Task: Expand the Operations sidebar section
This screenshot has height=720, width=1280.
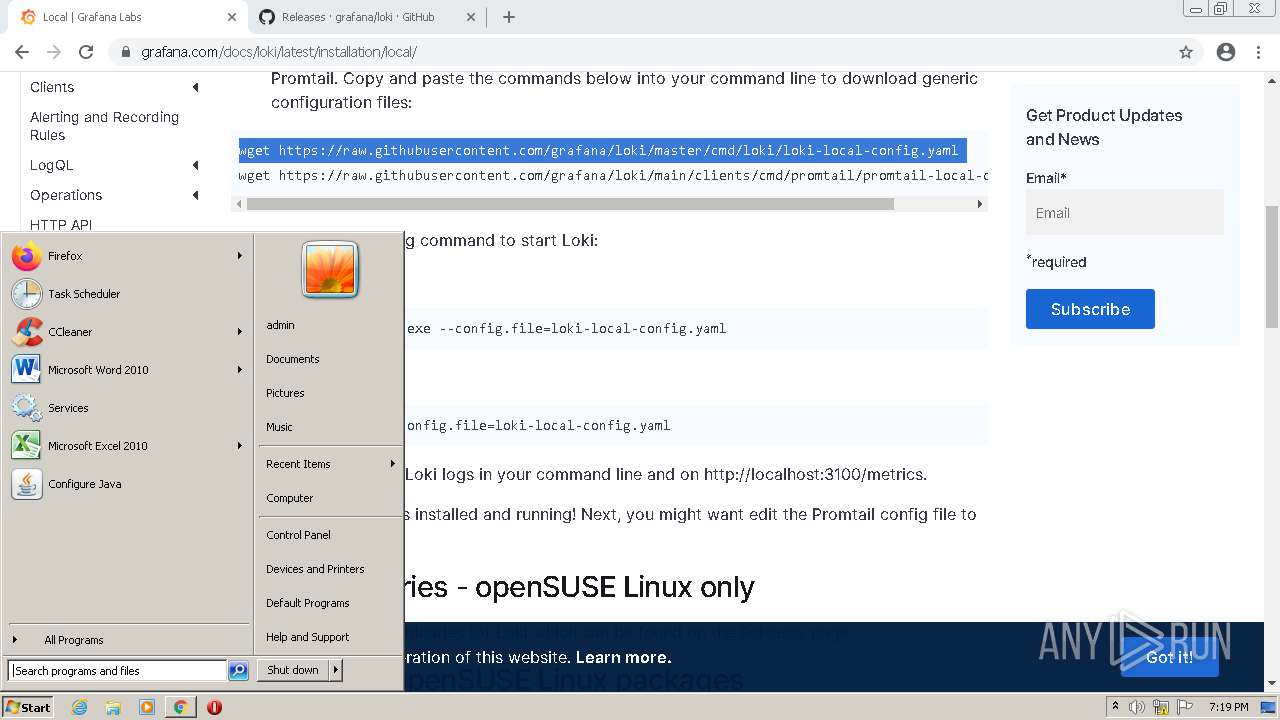Action: (196, 195)
